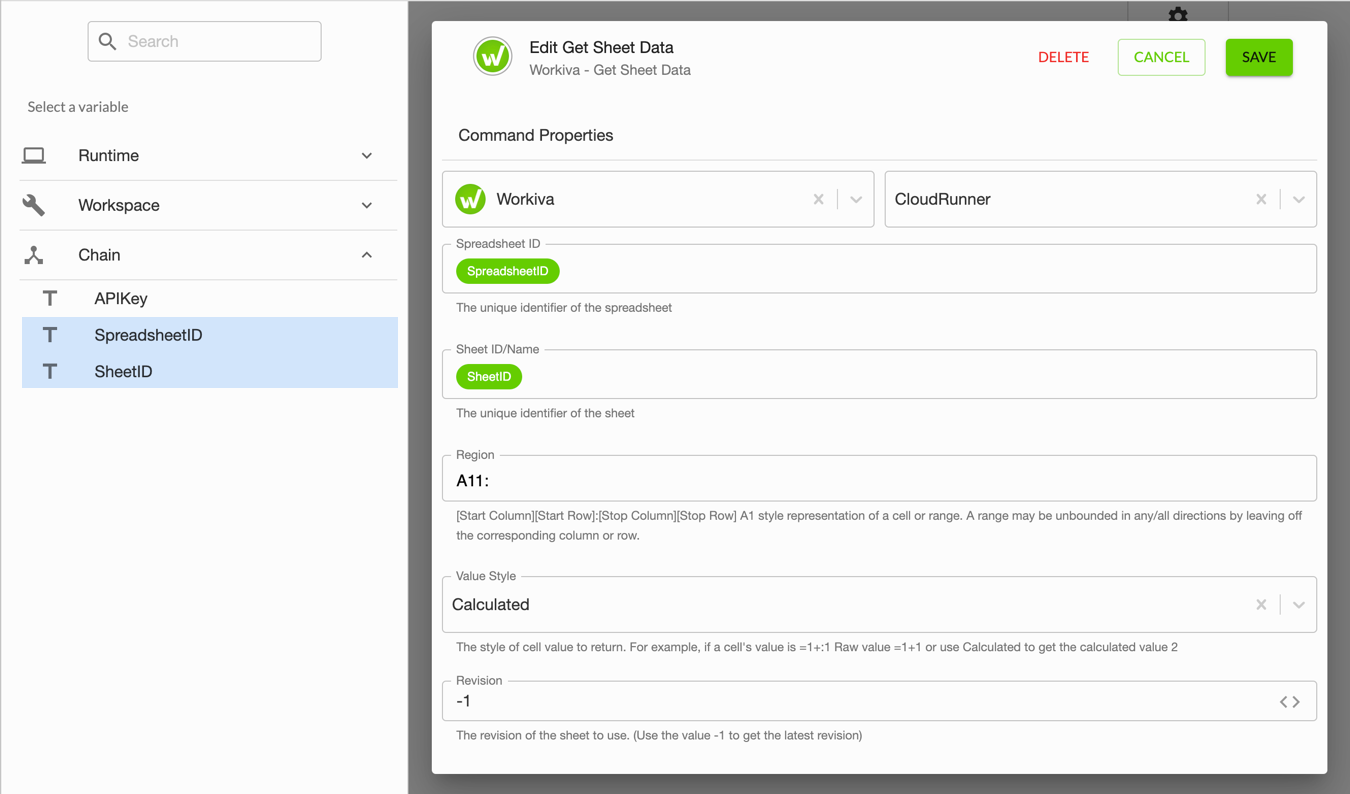Click the DELETE button
Screen dimensions: 1350x794
[x=1063, y=57]
